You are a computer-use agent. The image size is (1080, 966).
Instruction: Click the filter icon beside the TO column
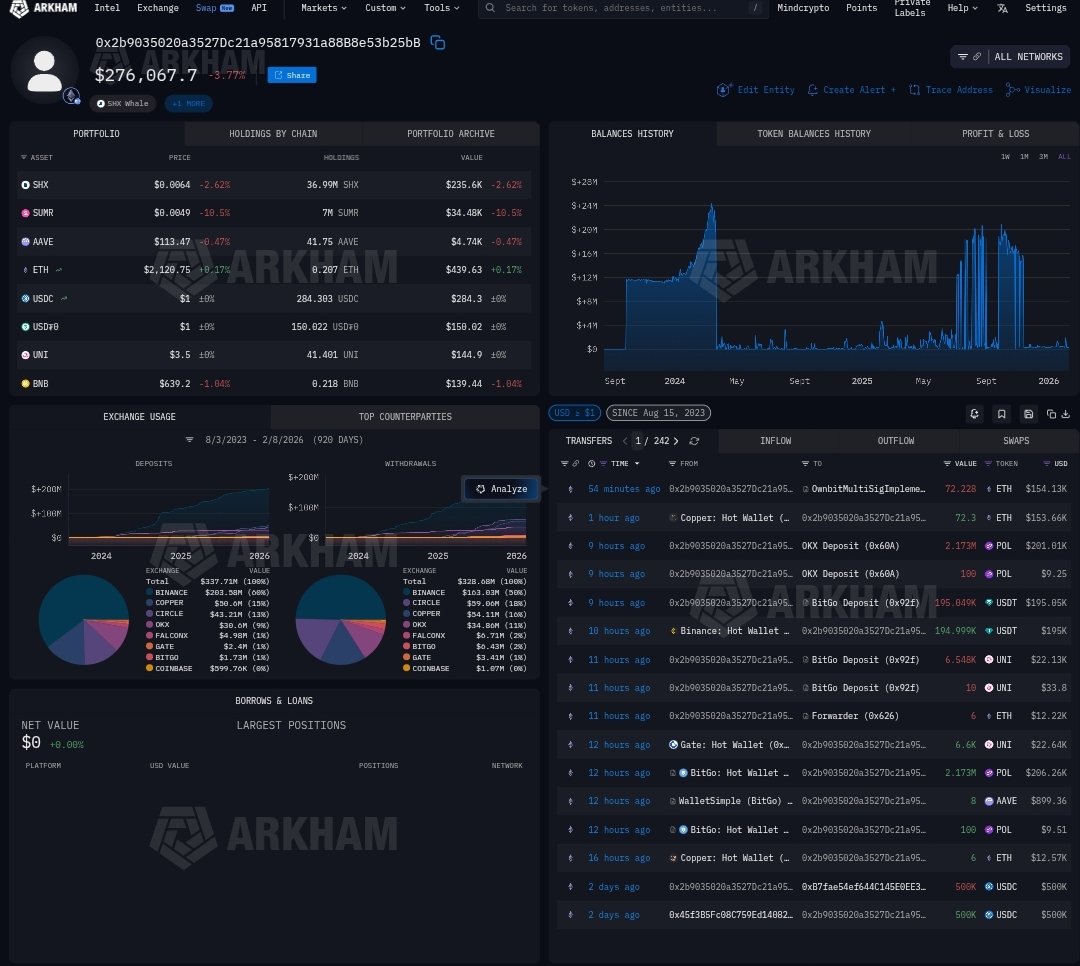(805, 464)
